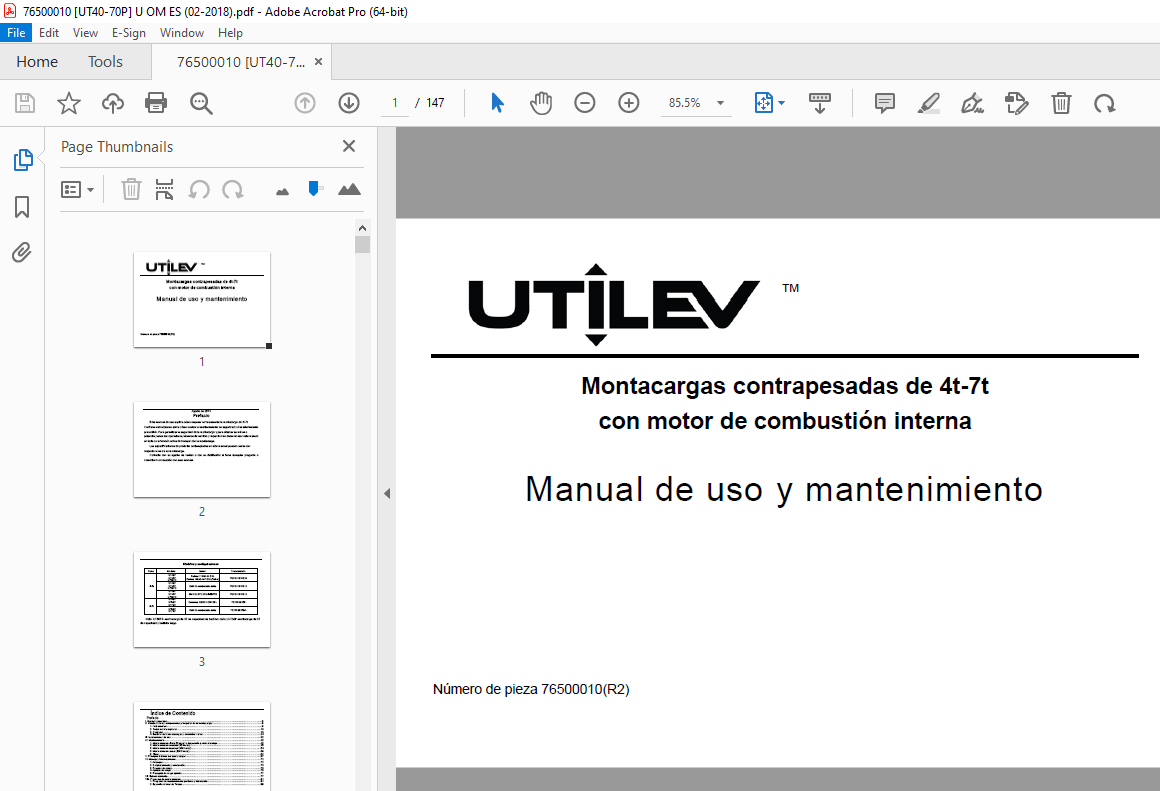Go to next page arrow
The height and width of the screenshot is (791, 1160).
click(348, 103)
